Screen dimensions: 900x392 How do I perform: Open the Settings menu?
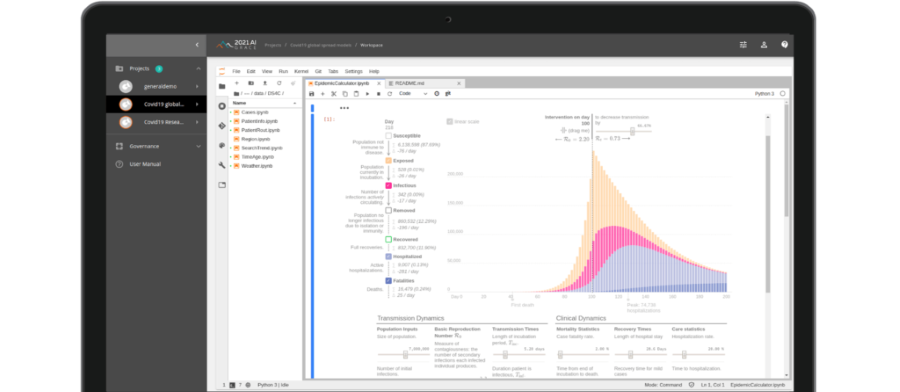[354, 72]
